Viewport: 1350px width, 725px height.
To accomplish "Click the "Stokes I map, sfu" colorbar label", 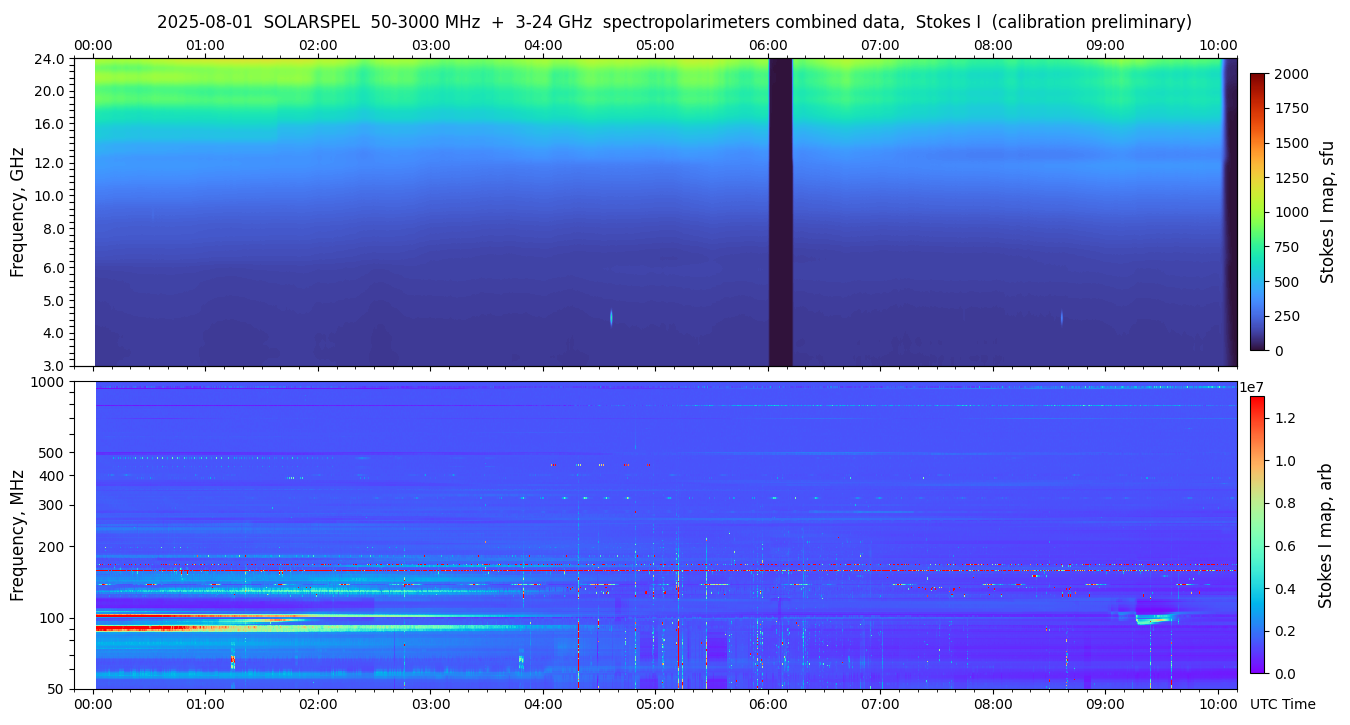I will coord(1327,212).
